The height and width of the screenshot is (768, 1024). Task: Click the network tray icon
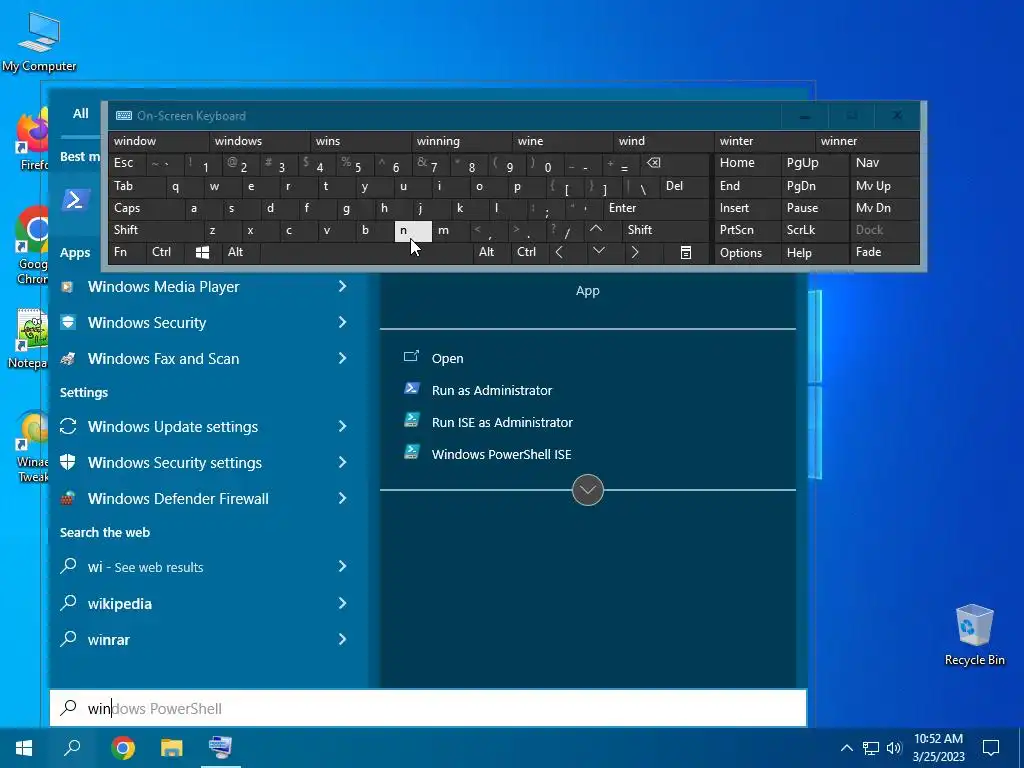(x=871, y=748)
